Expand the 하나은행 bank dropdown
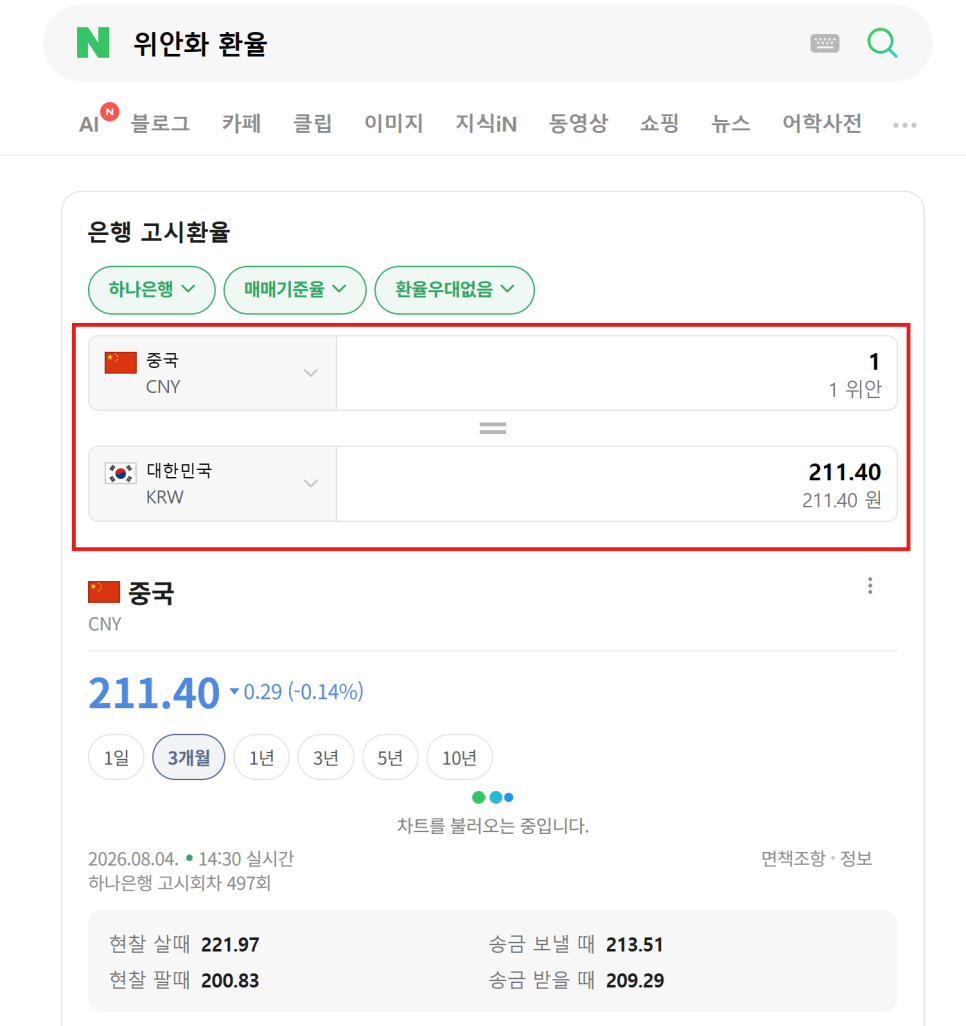Viewport: 966px width, 1026px height. click(x=152, y=289)
